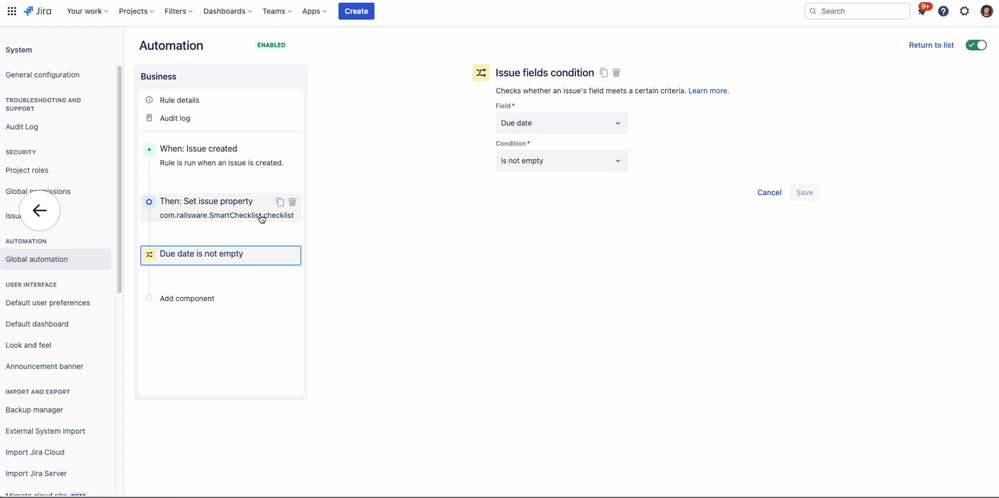
Task: Open the user profile avatar
Action: [x=986, y=11]
